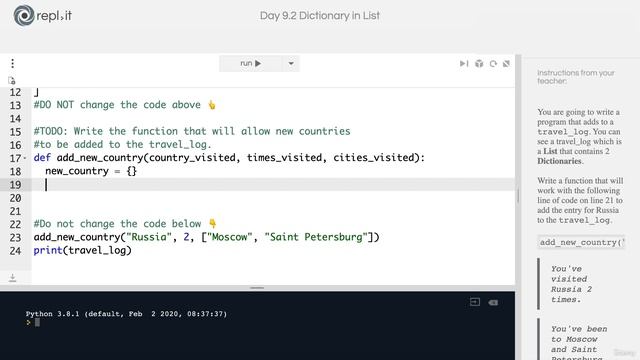Click the debugger step icon
The height and width of the screenshot is (360, 640).
point(464,64)
